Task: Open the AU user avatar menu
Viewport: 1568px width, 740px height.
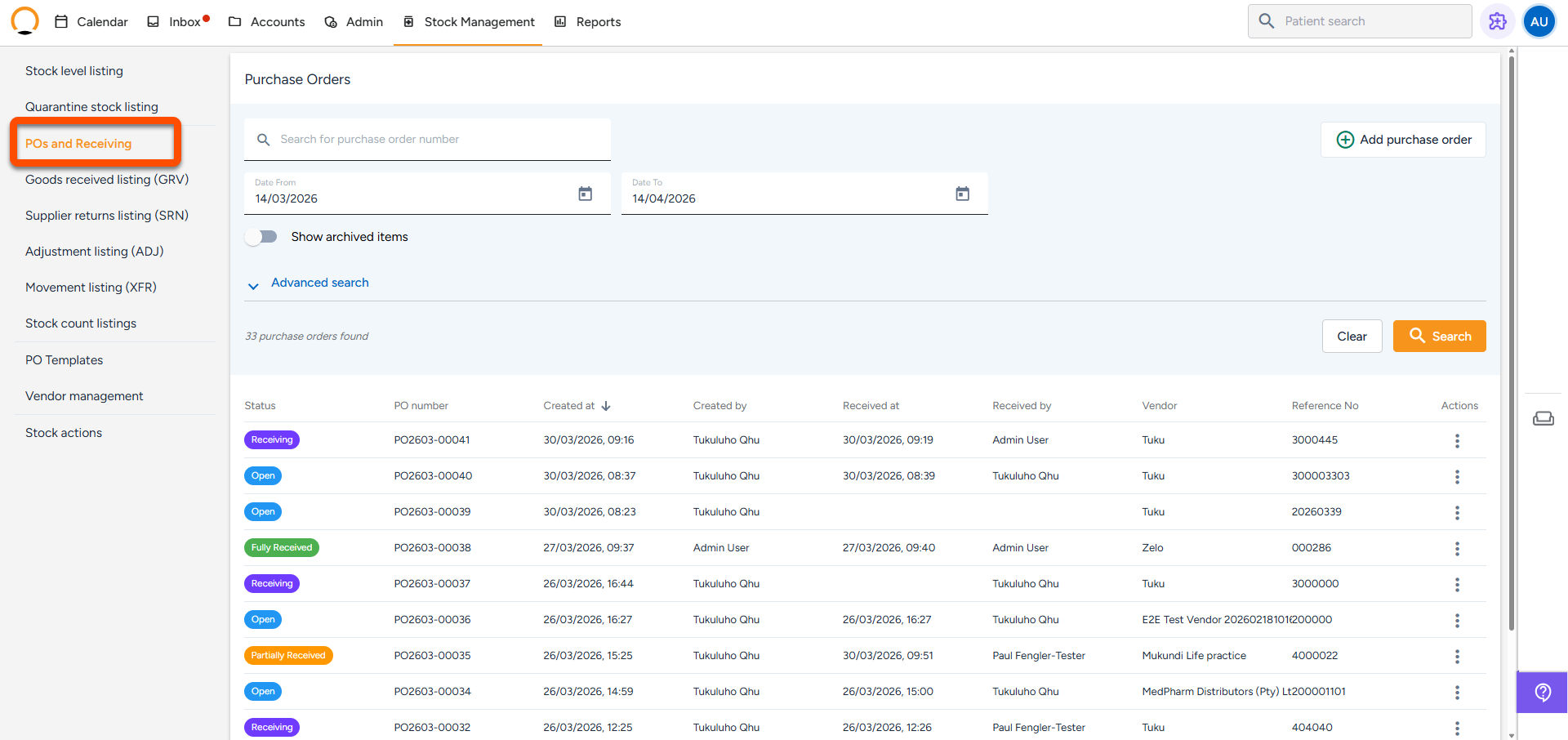Action: pos(1539,22)
